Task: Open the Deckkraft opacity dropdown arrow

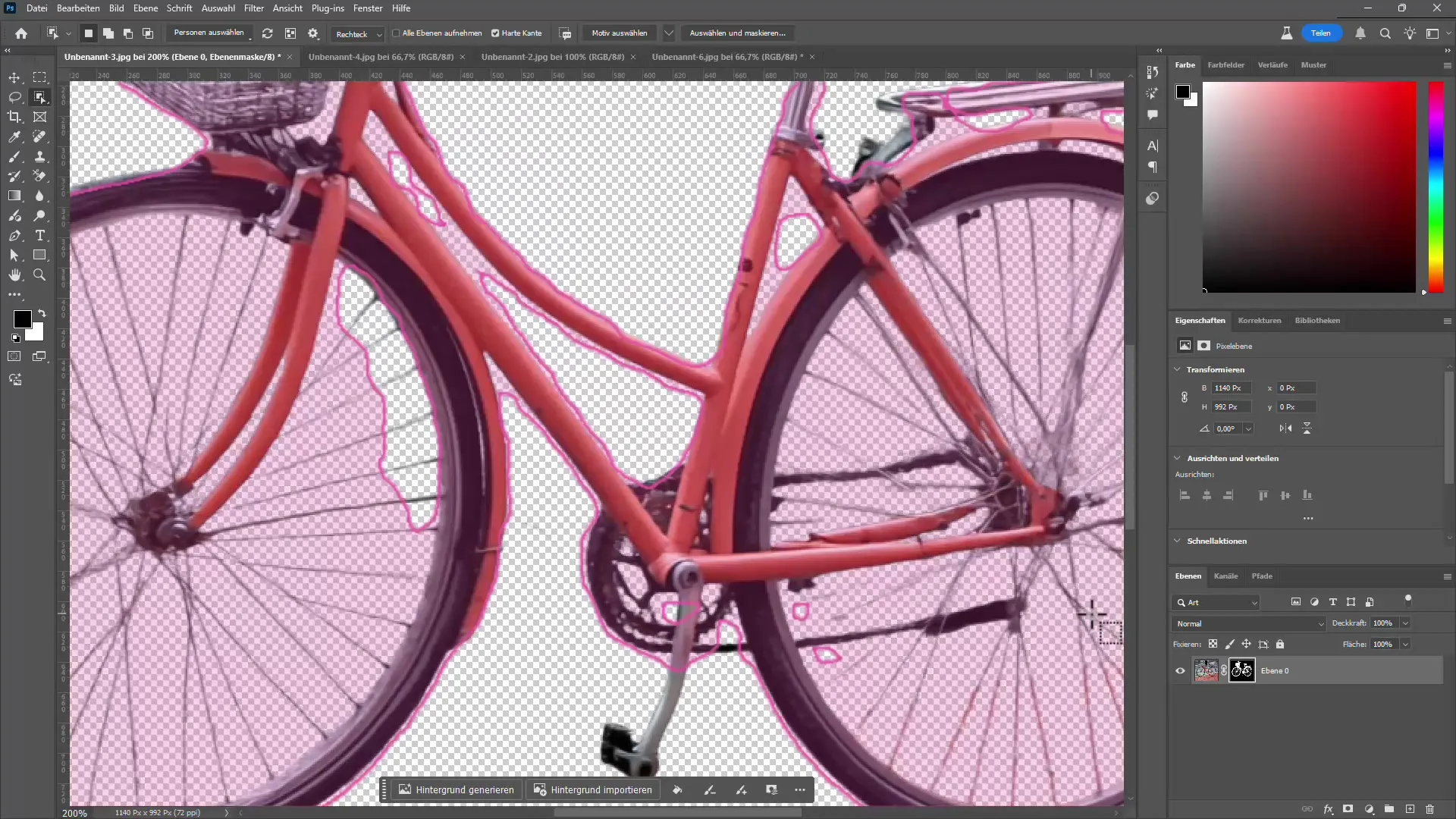Action: point(1405,623)
